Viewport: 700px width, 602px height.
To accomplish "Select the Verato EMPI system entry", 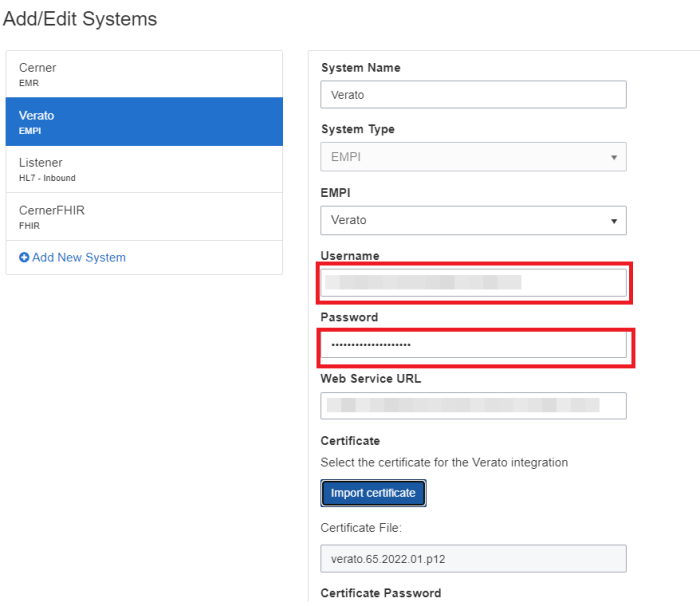I will 144,121.
